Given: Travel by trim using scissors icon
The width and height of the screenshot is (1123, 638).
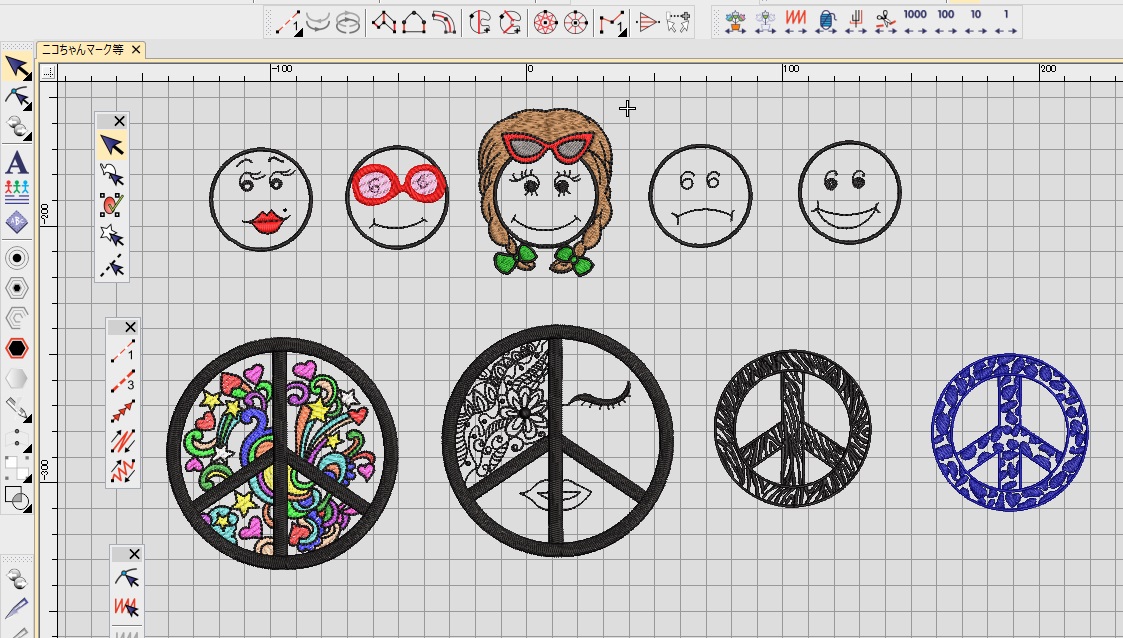Looking at the screenshot, I should point(886,22).
